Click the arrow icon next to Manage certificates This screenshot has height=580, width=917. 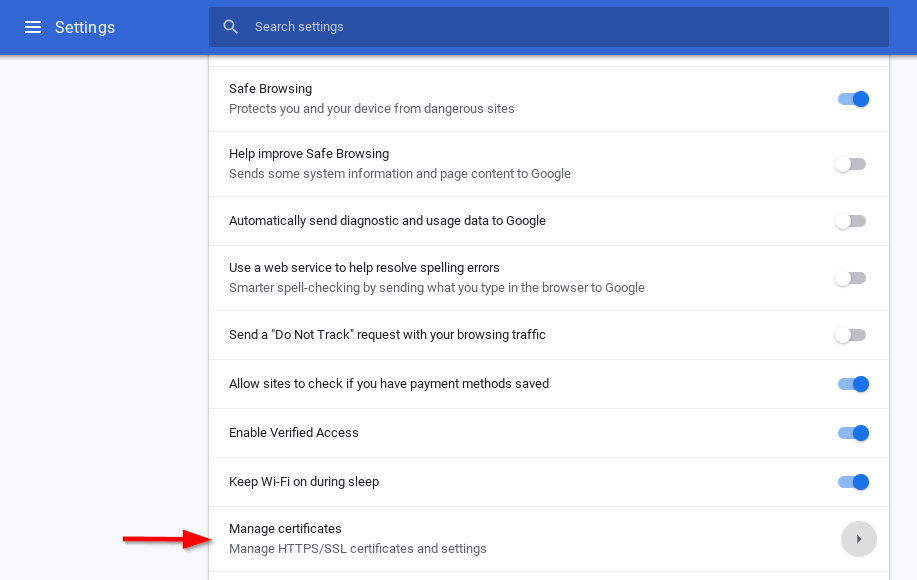(858, 539)
